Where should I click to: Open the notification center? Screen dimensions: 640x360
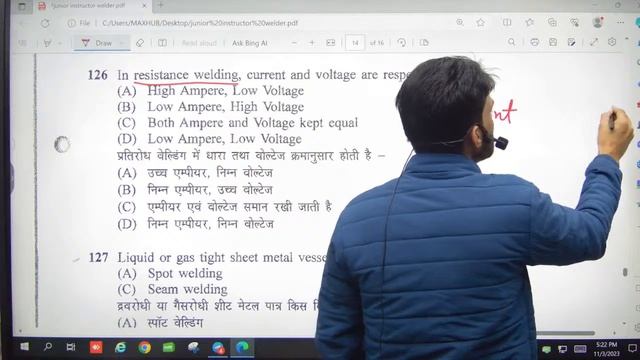click(632, 348)
